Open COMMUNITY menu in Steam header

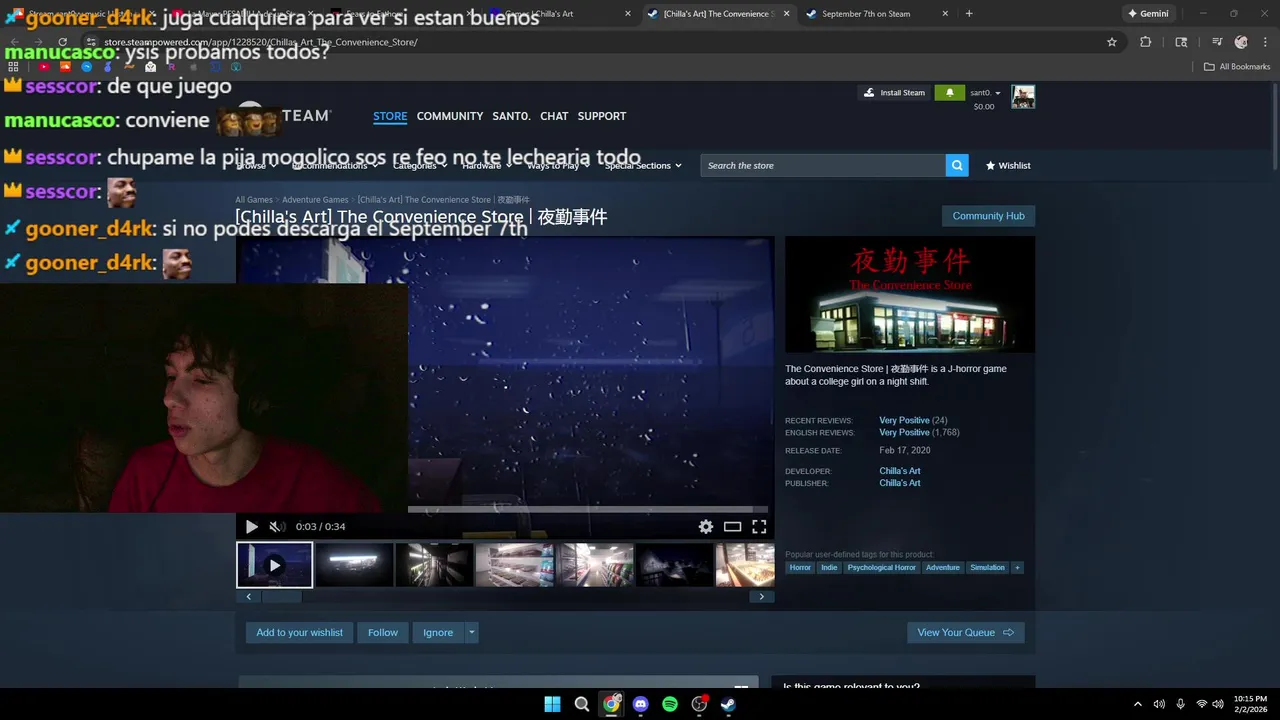click(x=450, y=116)
